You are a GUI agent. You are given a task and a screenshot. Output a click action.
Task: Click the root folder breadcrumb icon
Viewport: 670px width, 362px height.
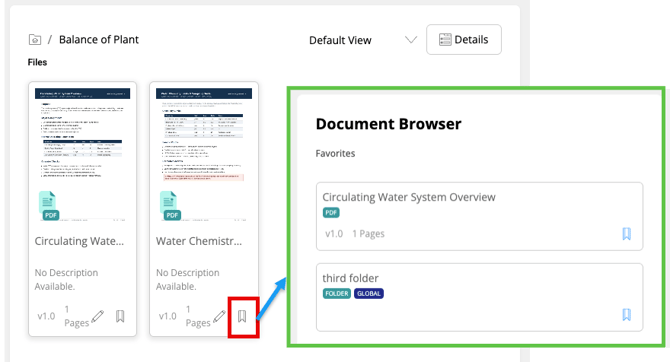(35, 40)
